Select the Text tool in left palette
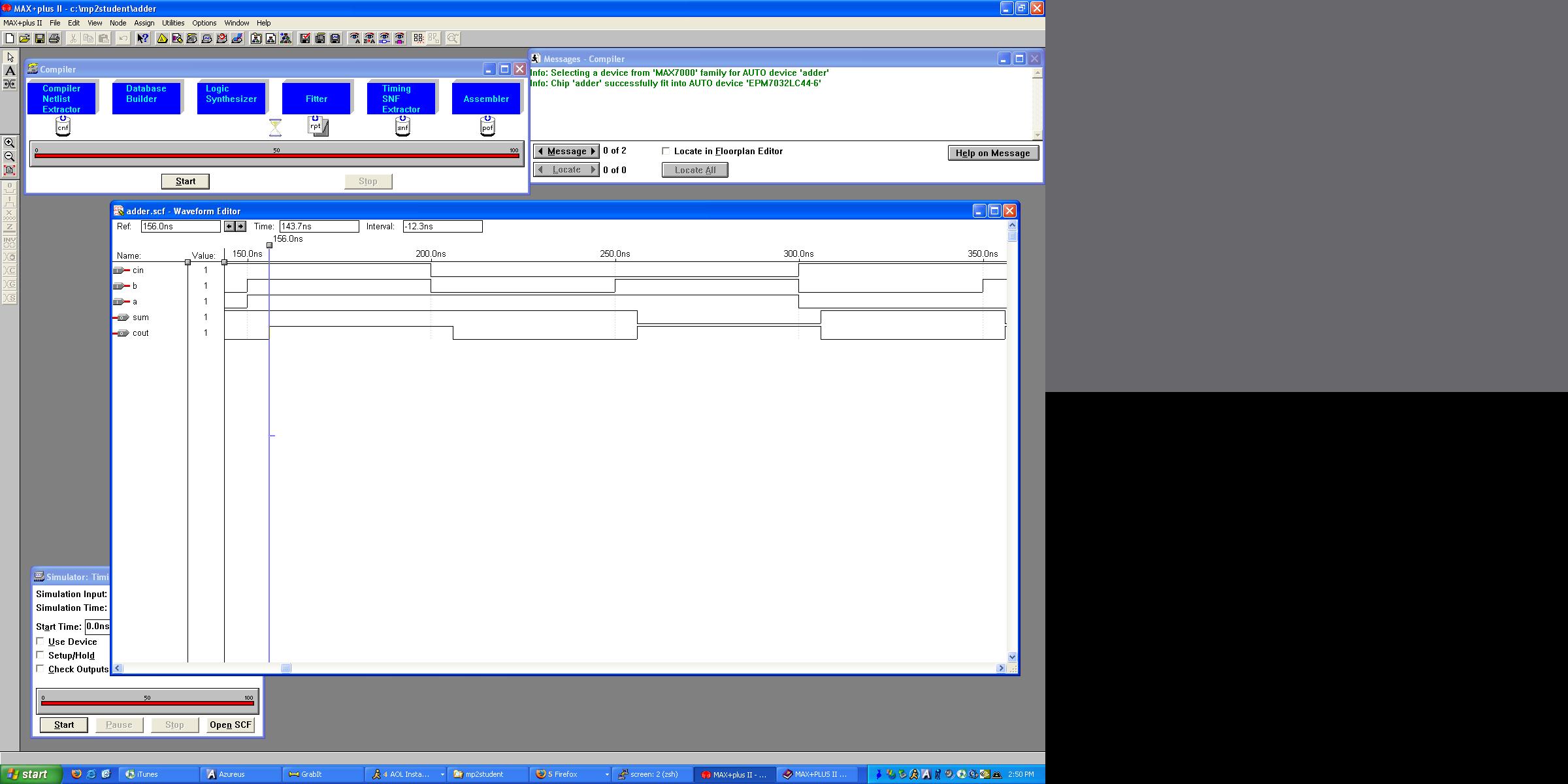 (x=10, y=71)
